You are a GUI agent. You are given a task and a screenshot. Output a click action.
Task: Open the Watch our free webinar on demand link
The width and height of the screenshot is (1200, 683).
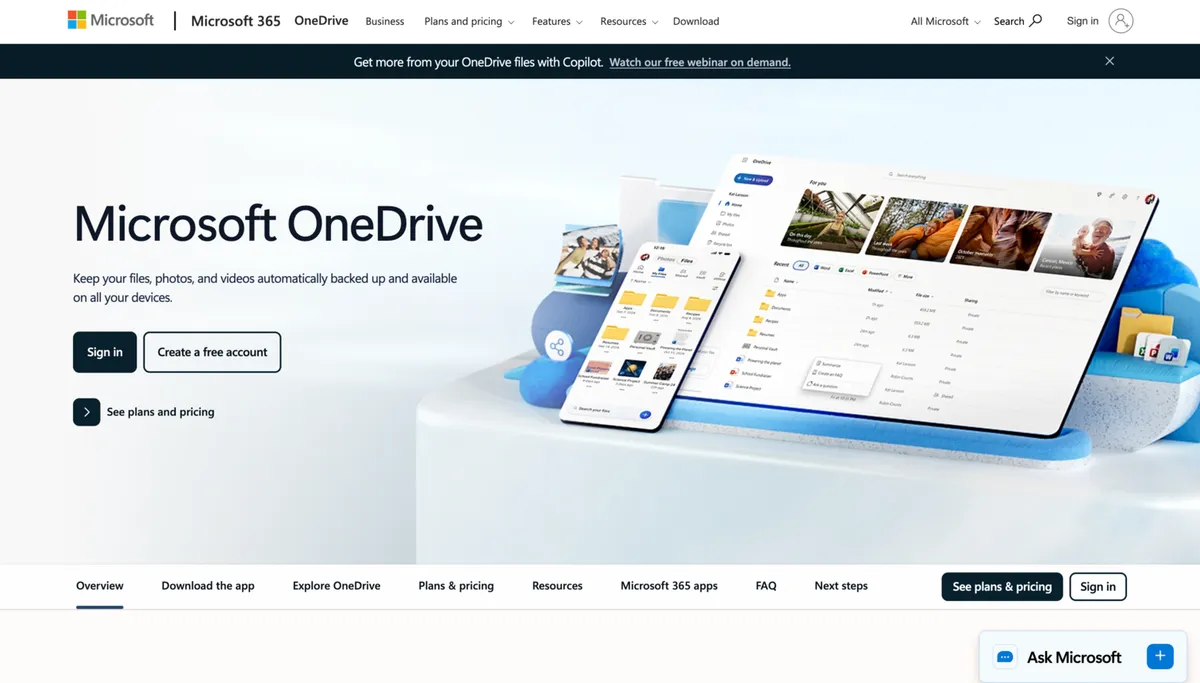coord(699,61)
